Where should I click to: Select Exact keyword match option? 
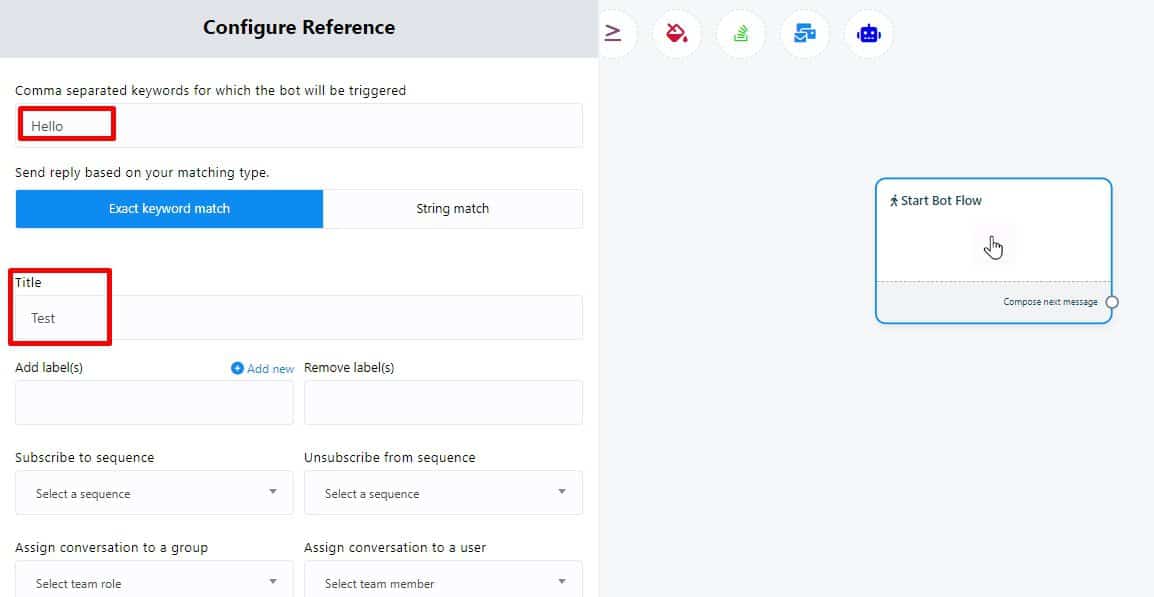(169, 209)
